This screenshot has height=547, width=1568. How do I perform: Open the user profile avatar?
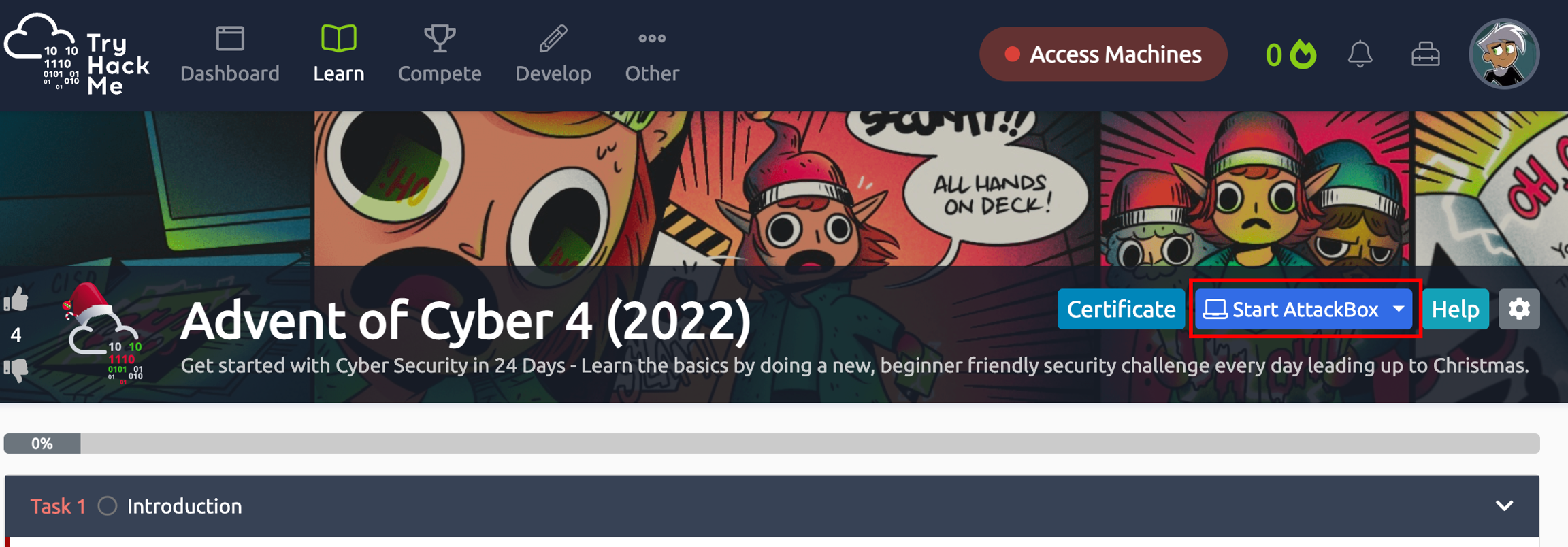click(x=1504, y=54)
